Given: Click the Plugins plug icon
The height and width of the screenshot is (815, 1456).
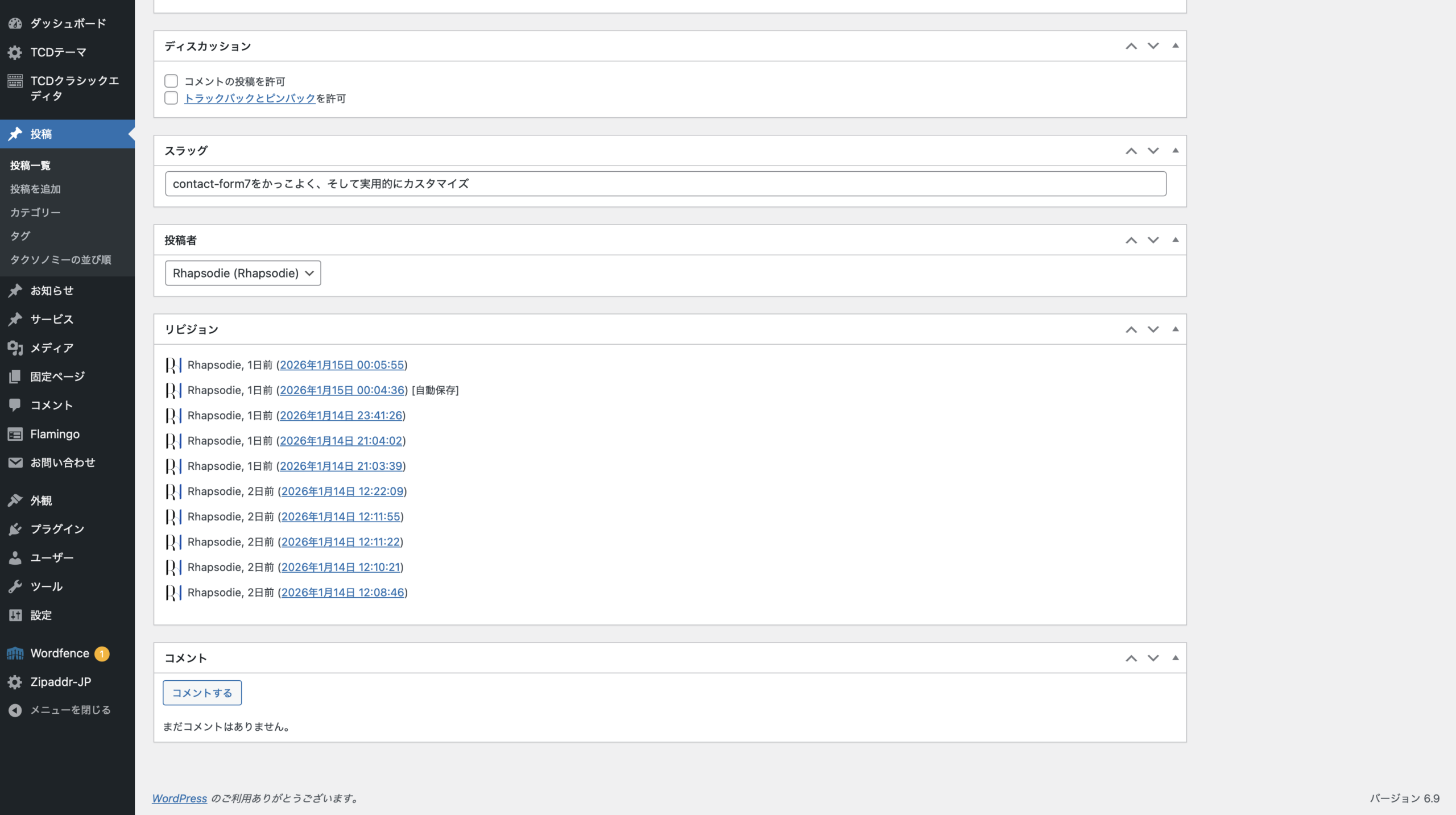Looking at the screenshot, I should tap(15, 529).
